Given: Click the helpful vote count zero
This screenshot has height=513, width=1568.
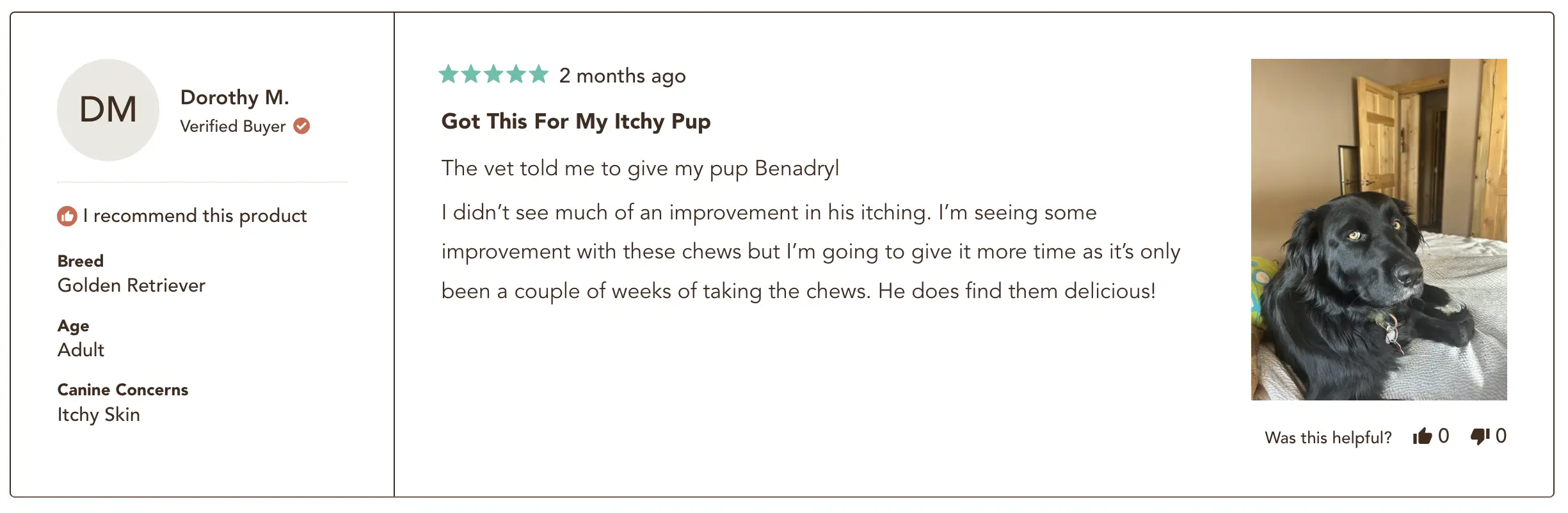Looking at the screenshot, I should 1444,436.
